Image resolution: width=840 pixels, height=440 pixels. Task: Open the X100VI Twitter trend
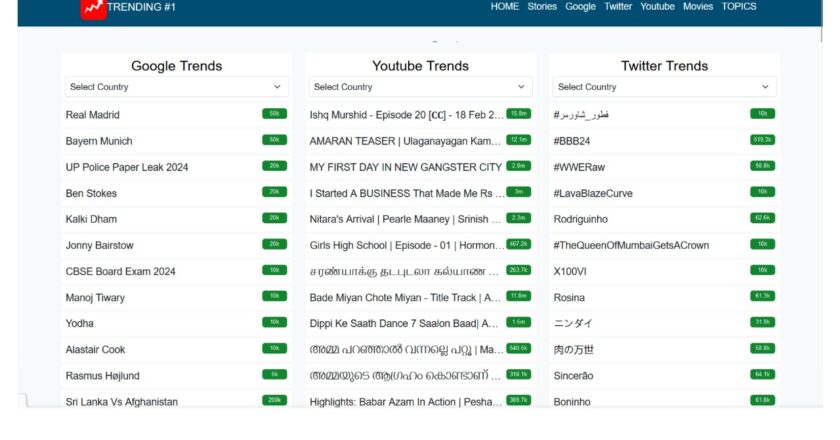coord(570,271)
